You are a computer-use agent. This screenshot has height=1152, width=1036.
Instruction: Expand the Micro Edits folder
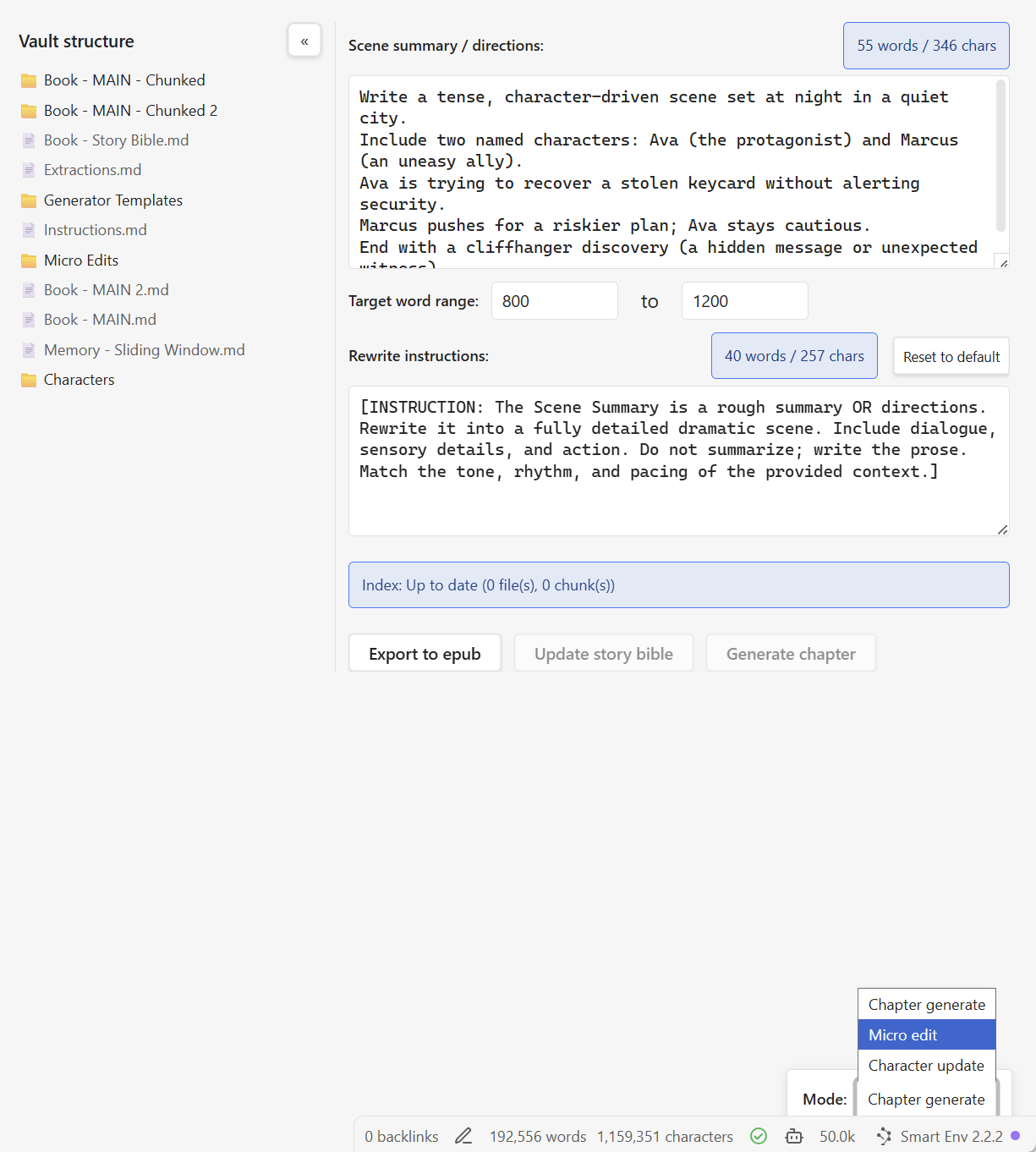[x=81, y=261]
